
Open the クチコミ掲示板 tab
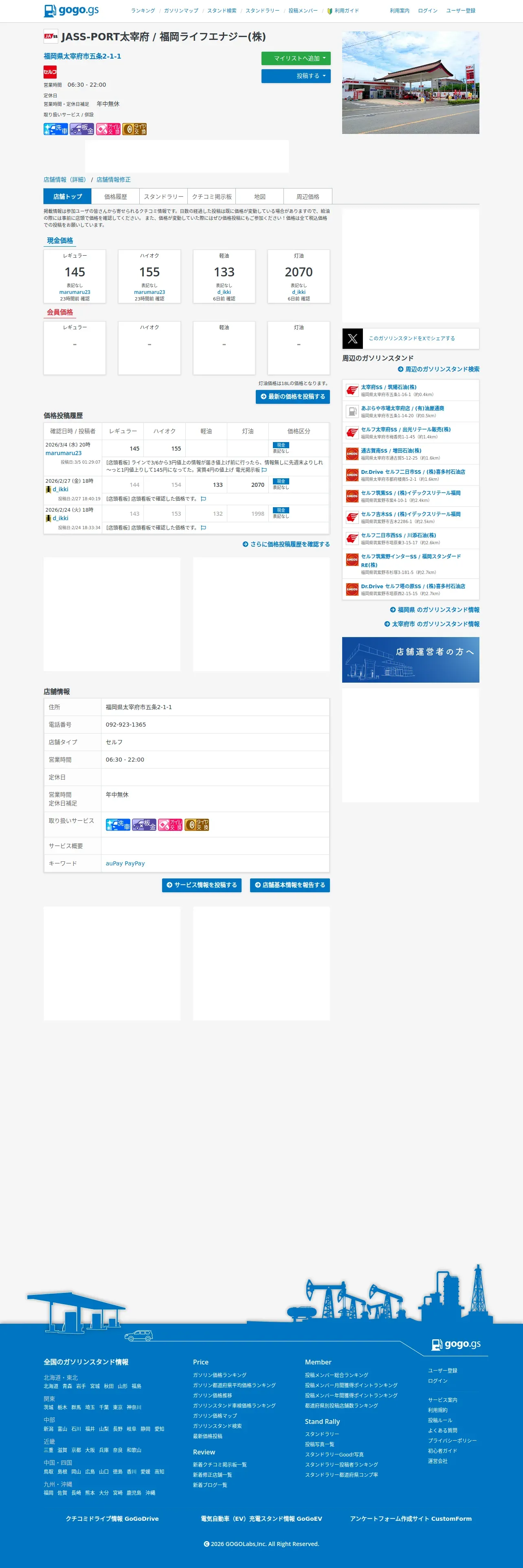(x=211, y=197)
